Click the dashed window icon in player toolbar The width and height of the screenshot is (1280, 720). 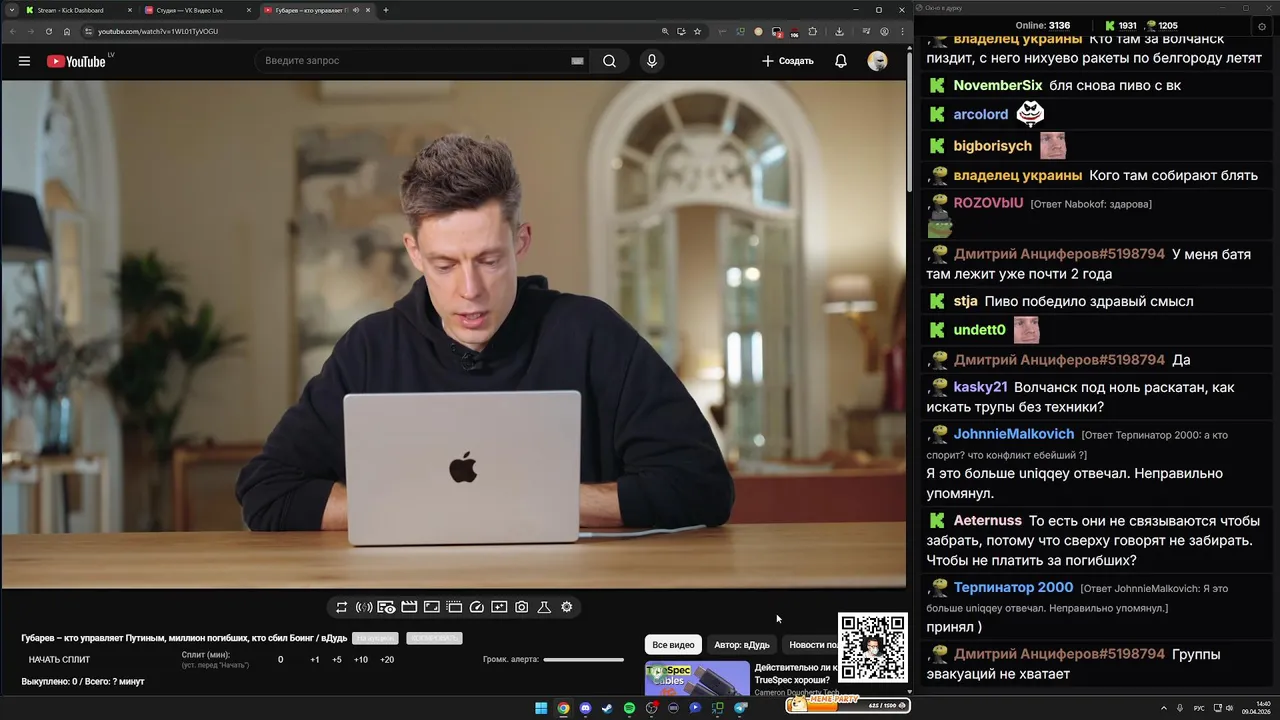[x=454, y=607]
